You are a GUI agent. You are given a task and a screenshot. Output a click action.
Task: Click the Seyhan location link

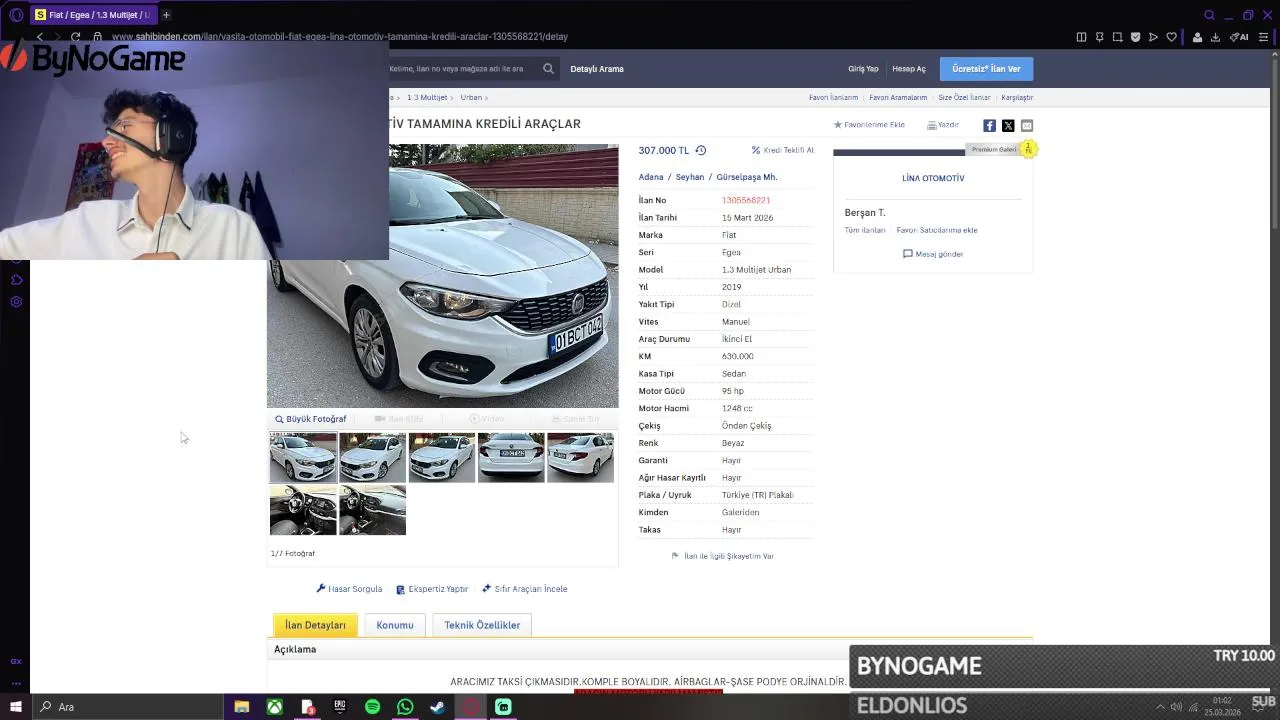pyautogui.click(x=690, y=177)
